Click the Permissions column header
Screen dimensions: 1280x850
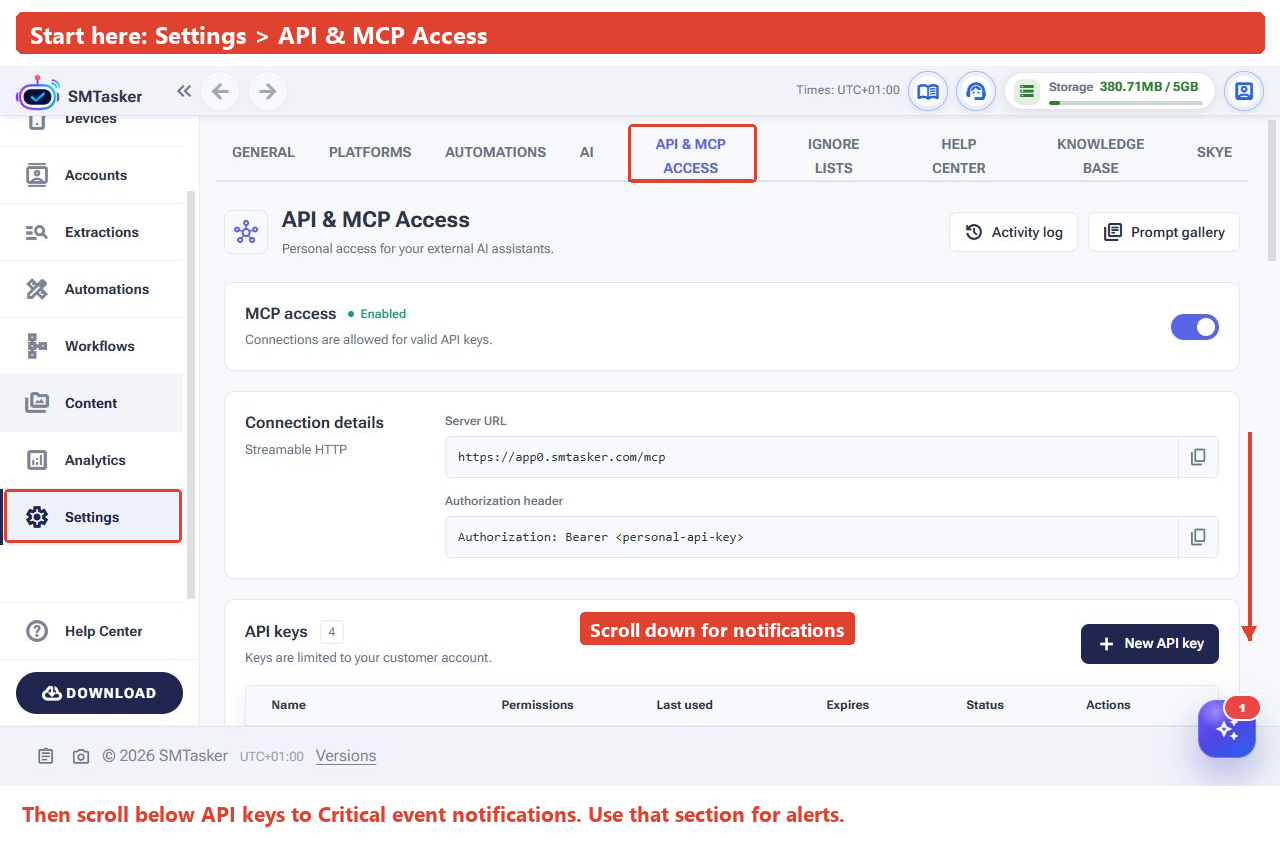[x=538, y=705]
